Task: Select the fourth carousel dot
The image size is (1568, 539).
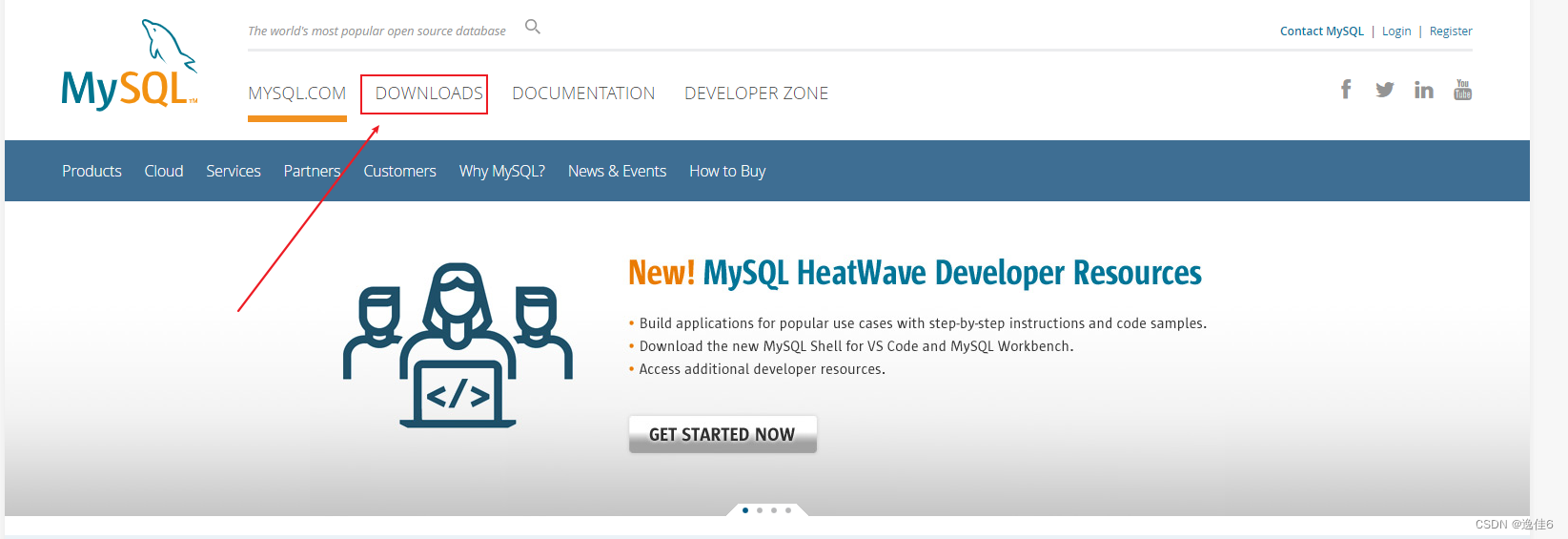Action: pos(788,510)
